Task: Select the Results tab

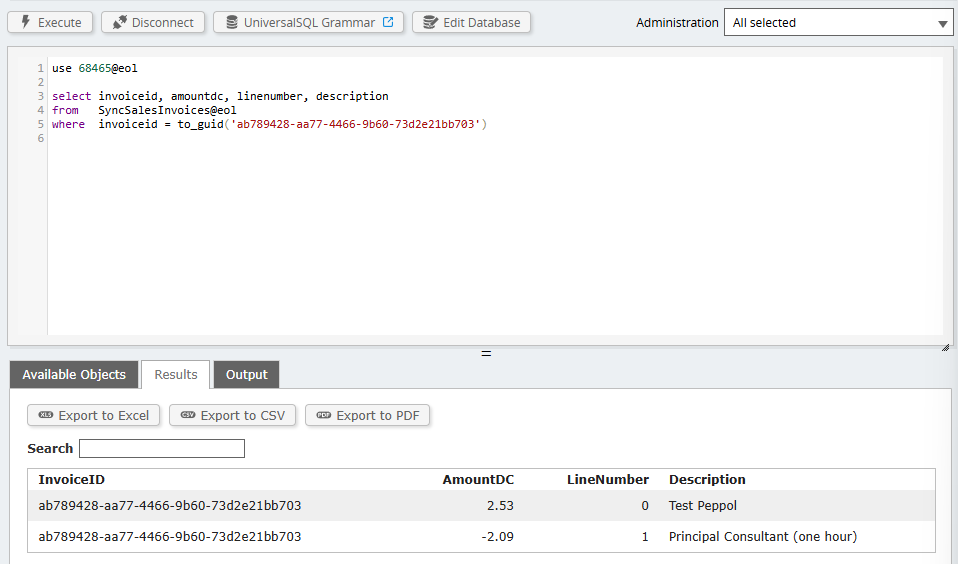Action: click(176, 374)
